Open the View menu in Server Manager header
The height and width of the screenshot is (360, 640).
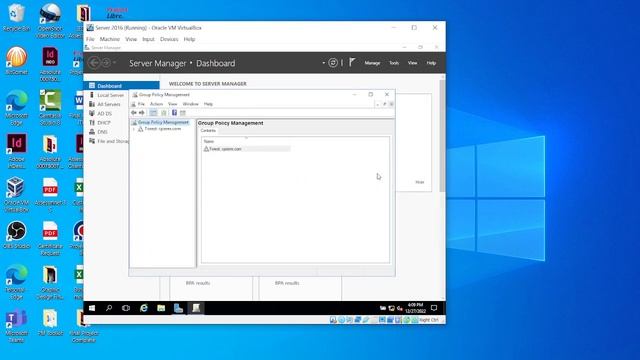(413, 63)
